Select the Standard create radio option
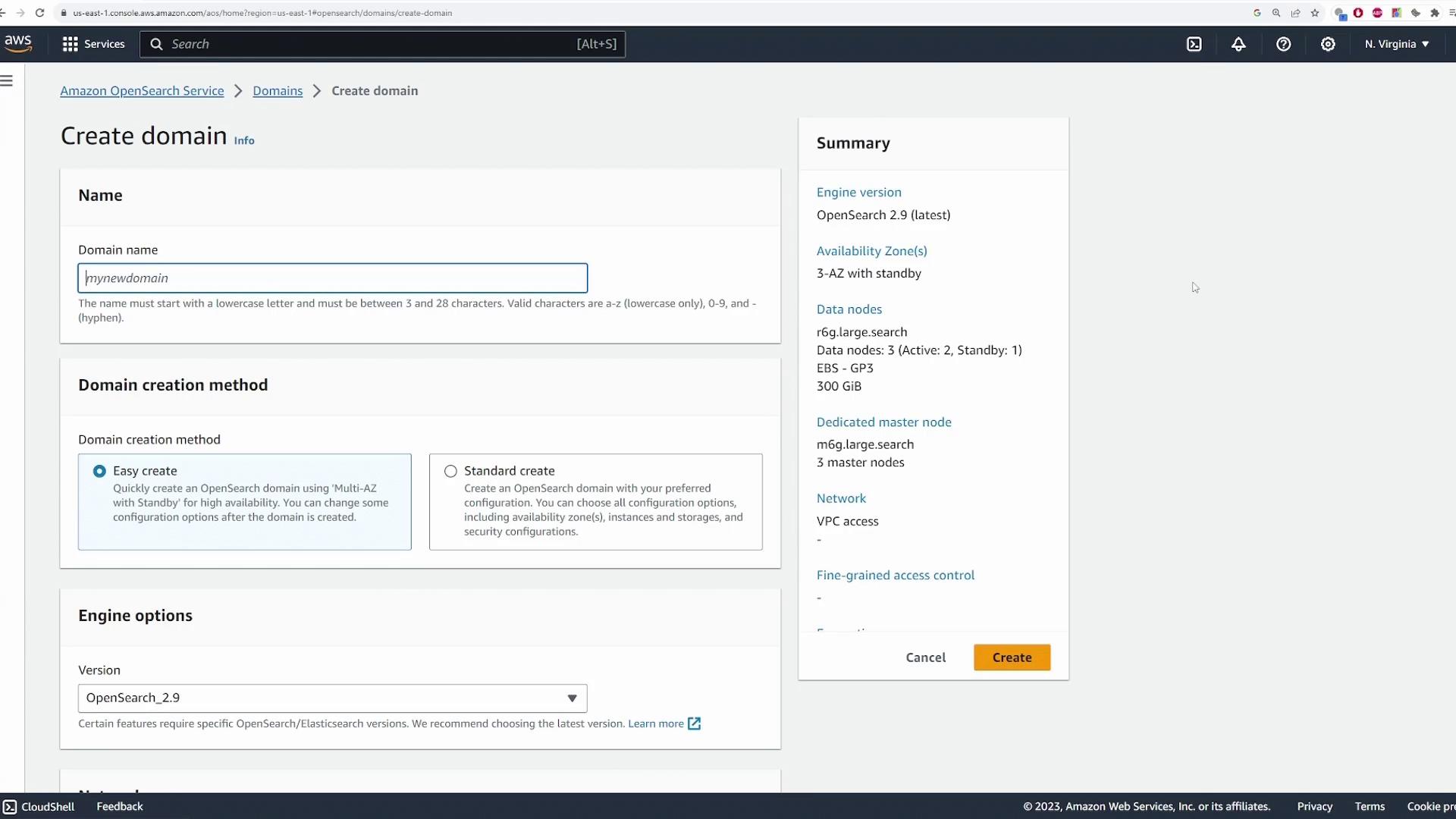The image size is (1456, 819). [450, 471]
